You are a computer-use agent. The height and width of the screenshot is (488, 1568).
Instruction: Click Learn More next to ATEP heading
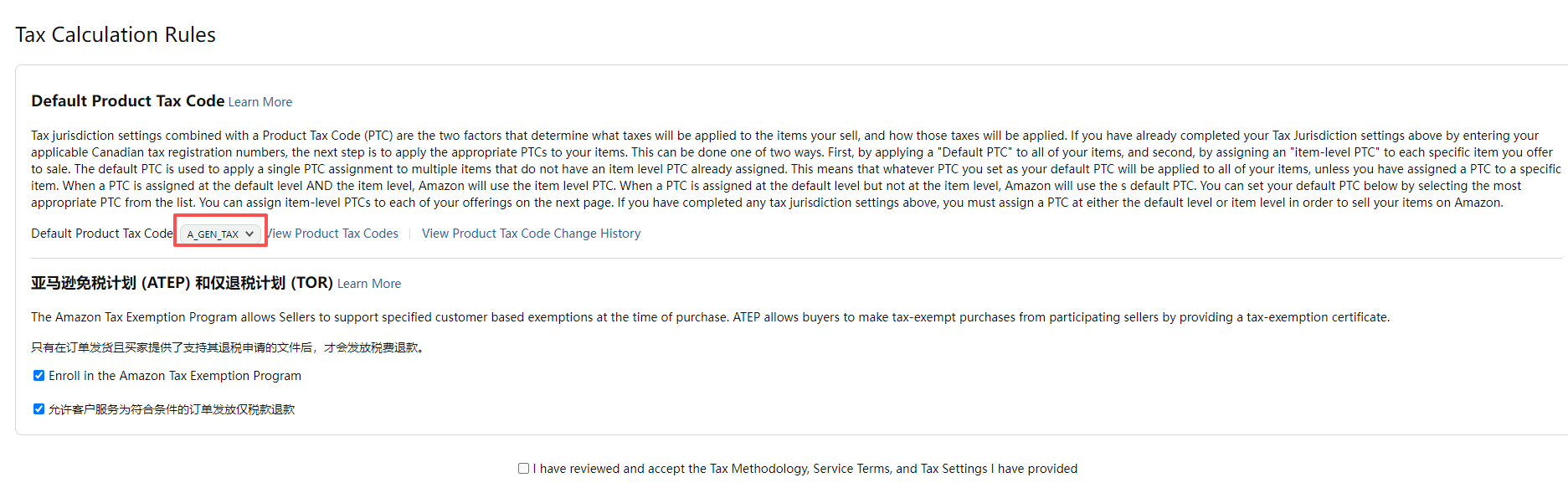click(x=369, y=284)
